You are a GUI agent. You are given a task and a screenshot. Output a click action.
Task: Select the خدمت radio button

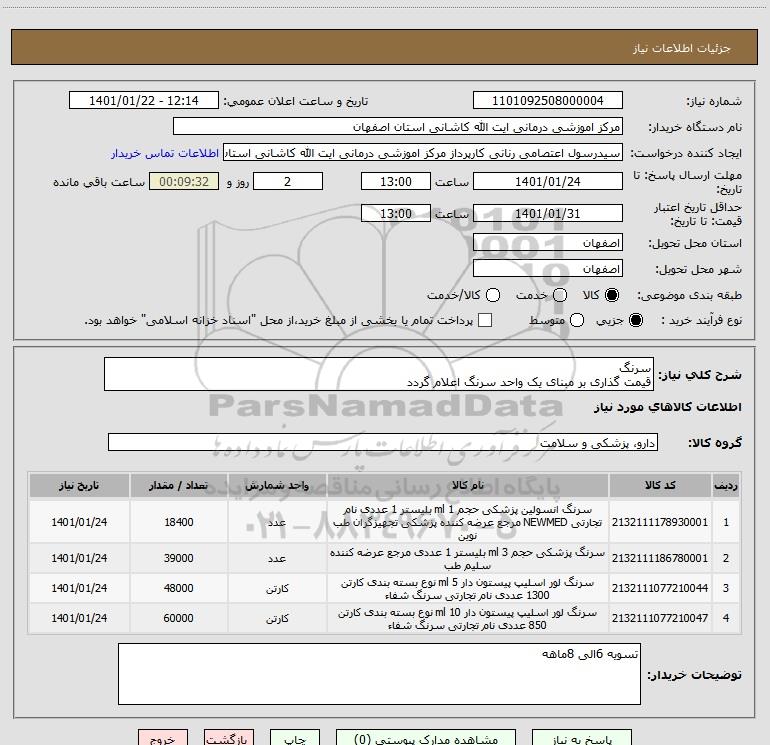pyautogui.click(x=560, y=295)
